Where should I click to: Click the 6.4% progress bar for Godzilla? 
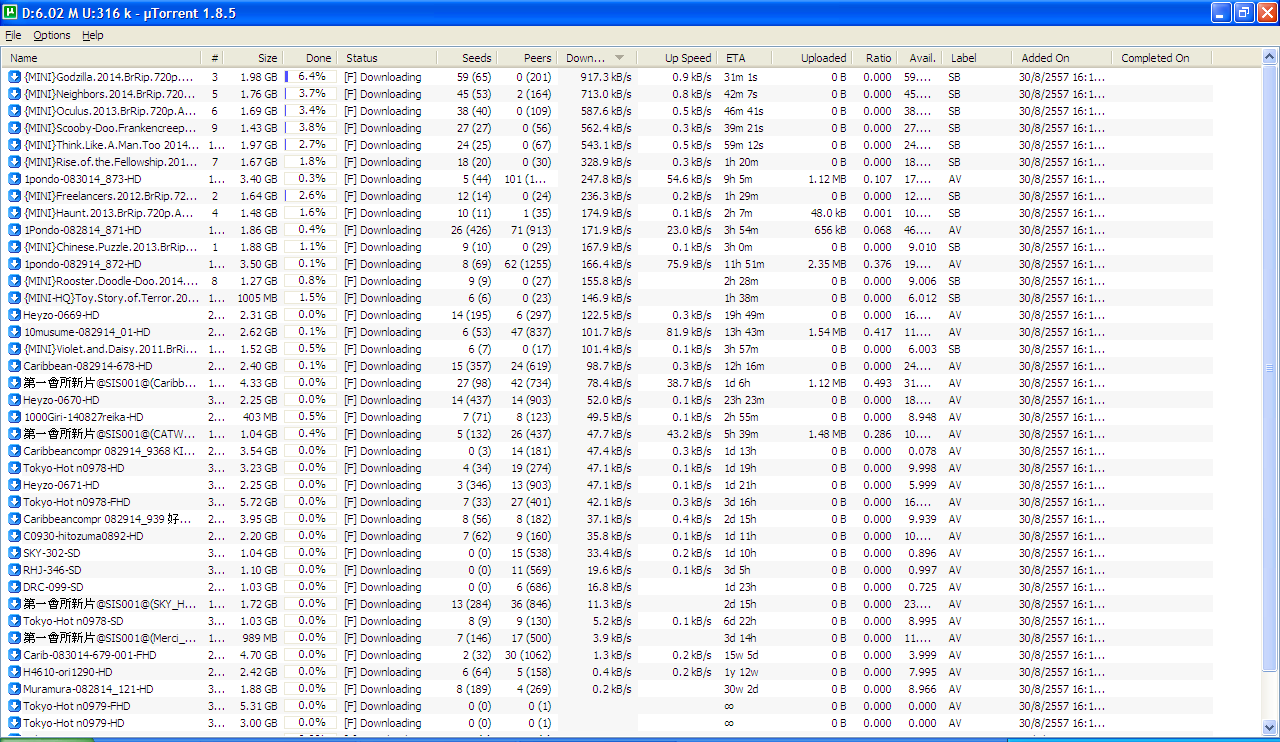(310, 77)
